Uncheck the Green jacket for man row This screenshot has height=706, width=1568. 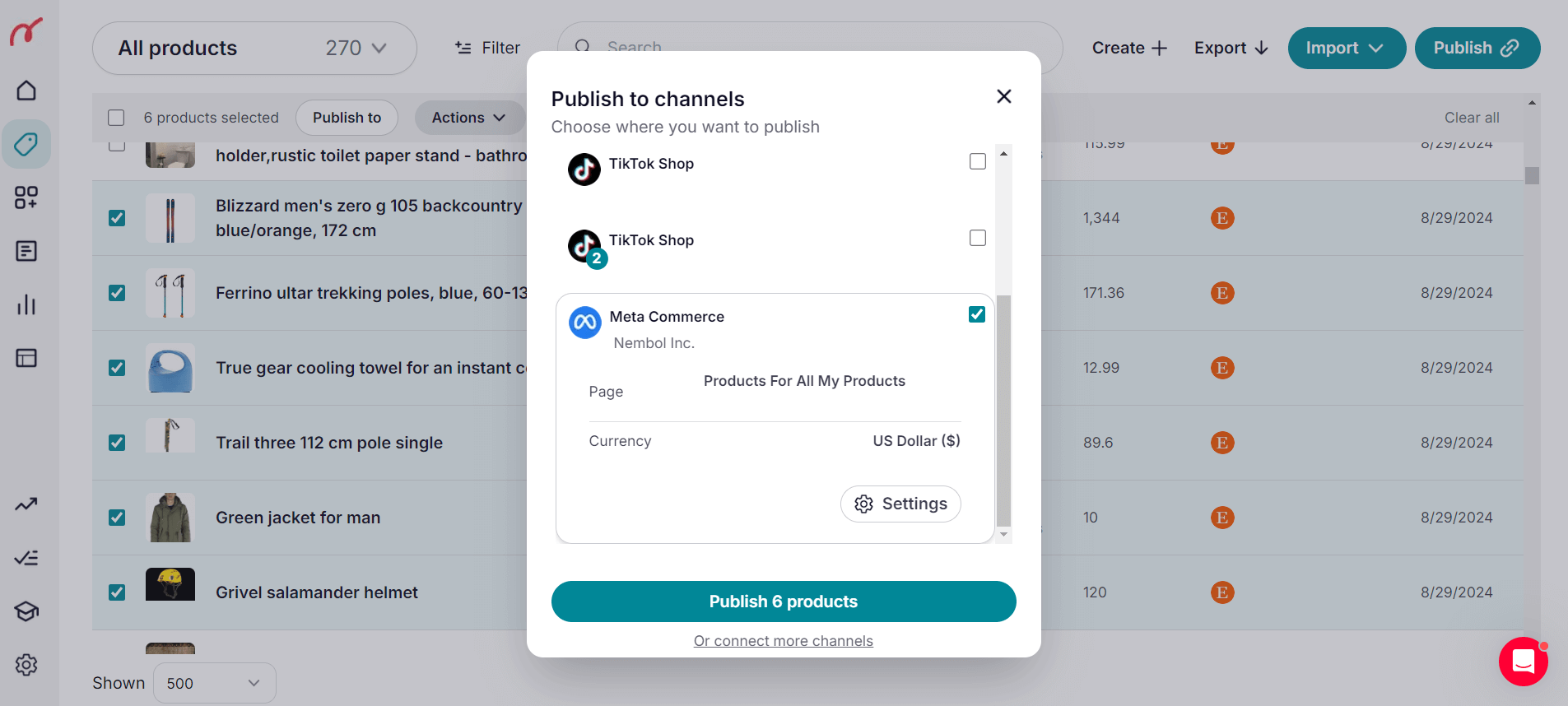point(117,518)
